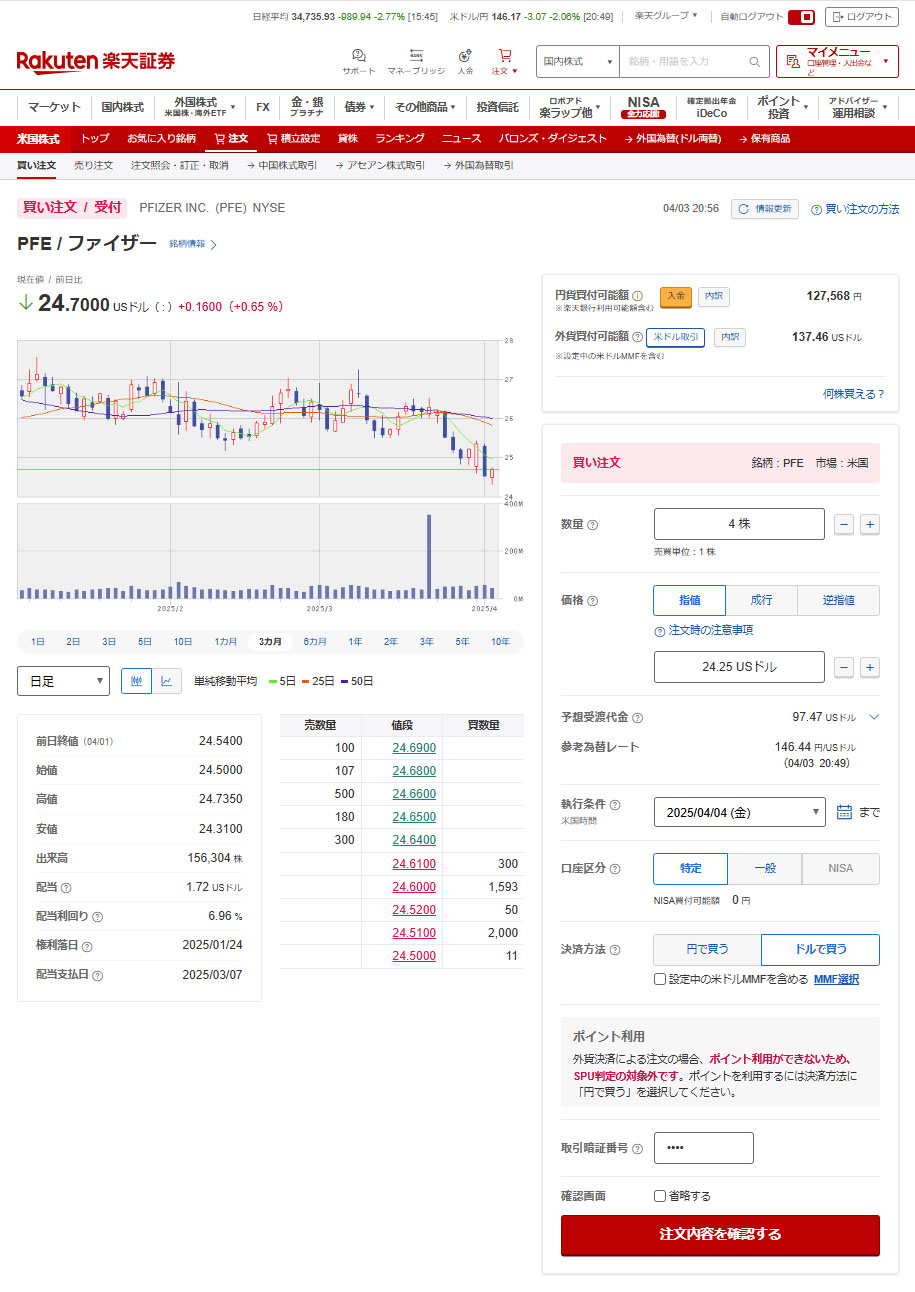Screen dimensions: 915x1292
Task: Open calendar icon next to execution date
Action: pos(844,812)
